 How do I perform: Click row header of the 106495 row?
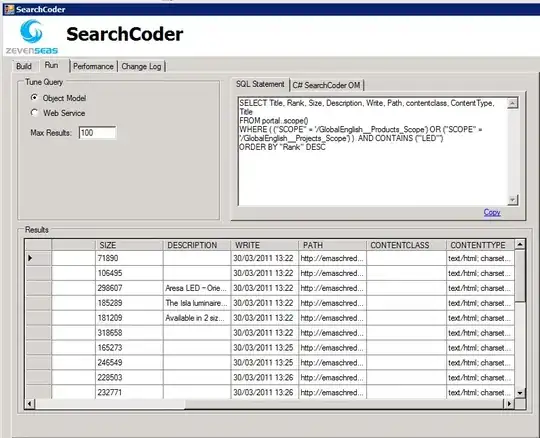point(38,273)
